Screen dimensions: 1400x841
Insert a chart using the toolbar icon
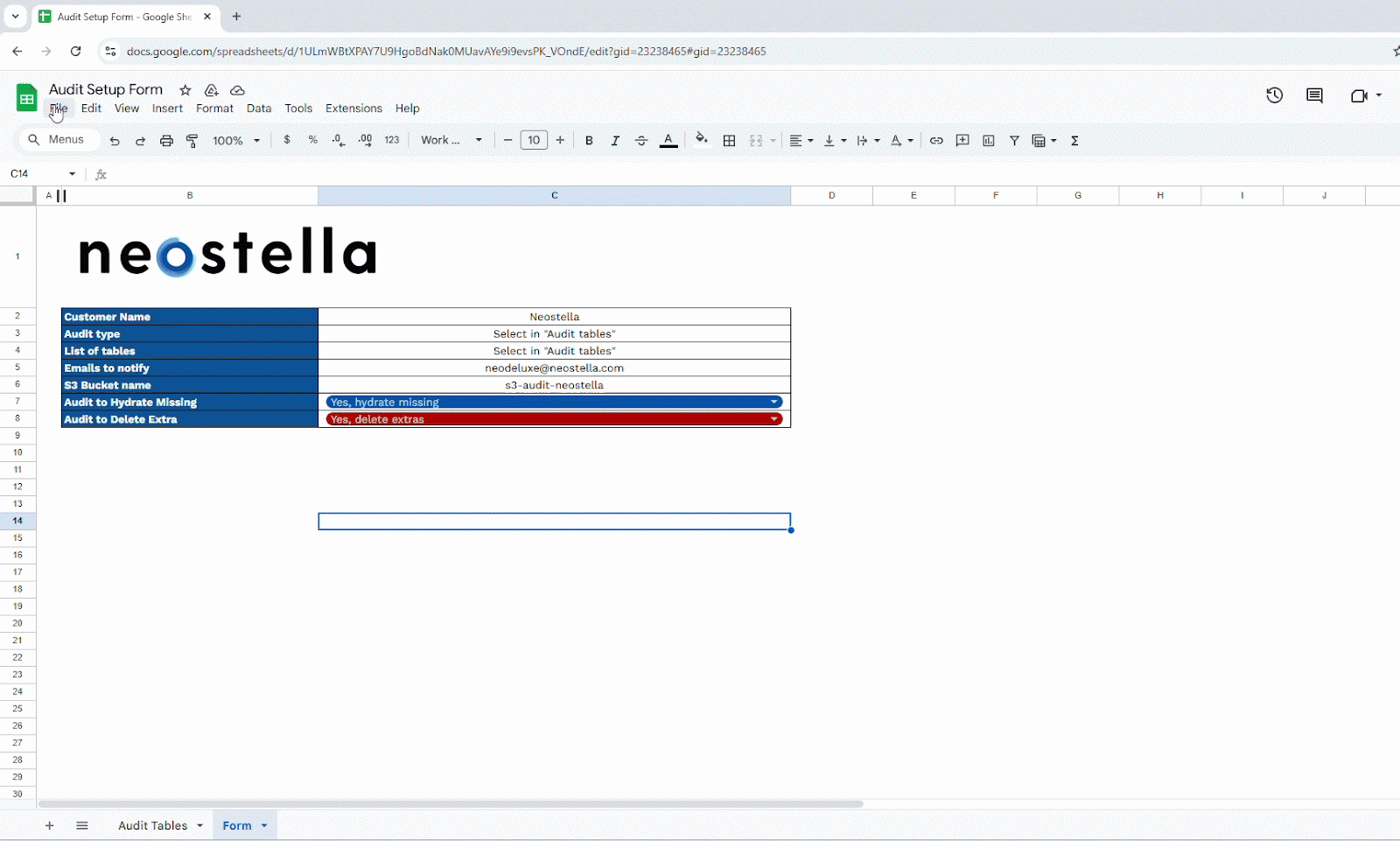(989, 141)
